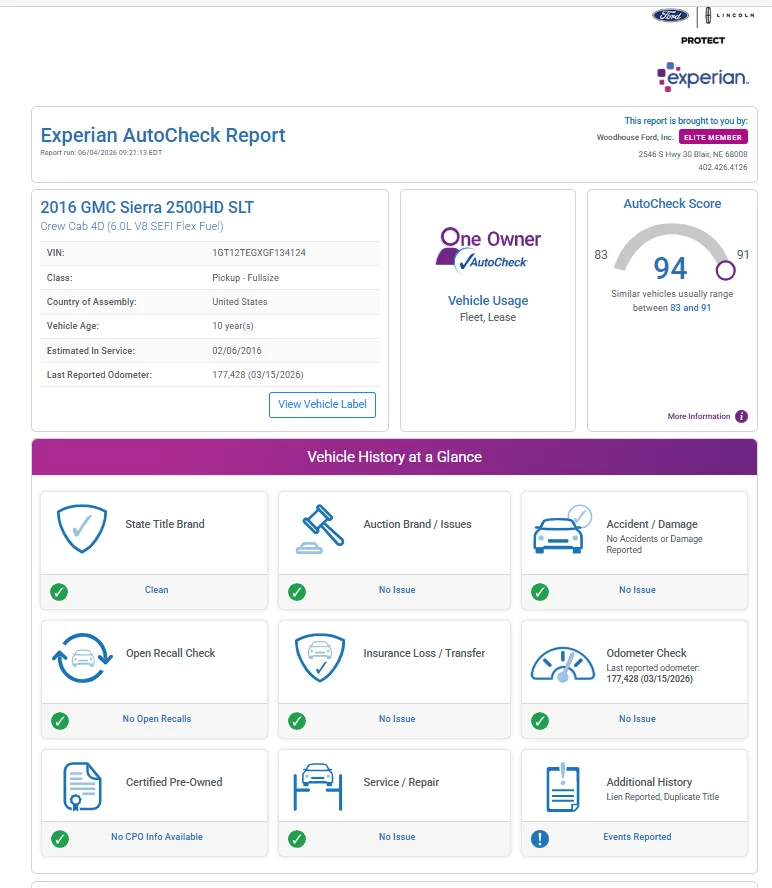The width and height of the screenshot is (772, 888).
Task: Click the Service / Repair car lift icon
Action: (318, 787)
